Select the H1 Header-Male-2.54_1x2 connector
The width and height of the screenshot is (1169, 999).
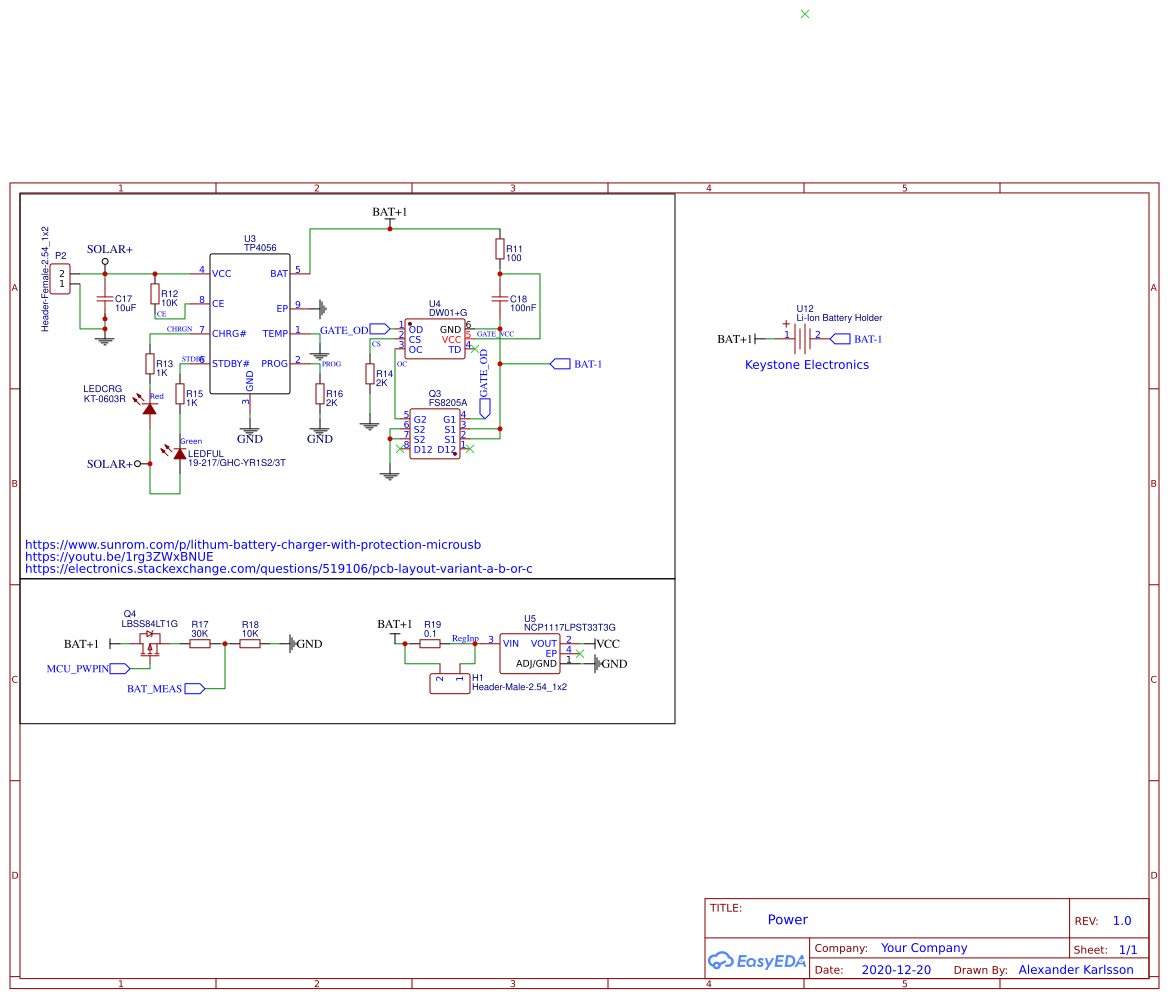tap(450, 683)
